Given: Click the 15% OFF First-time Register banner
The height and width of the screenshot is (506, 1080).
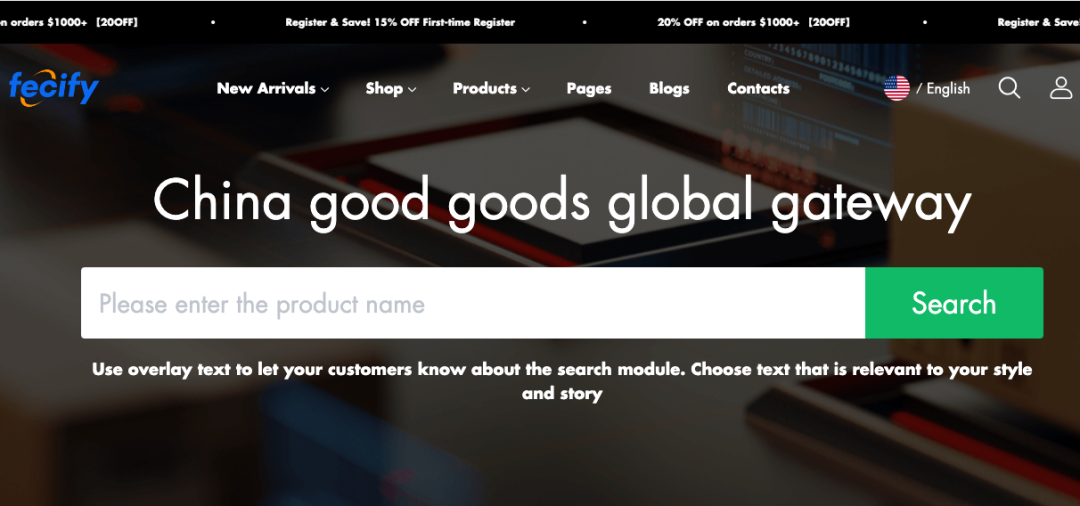Looking at the screenshot, I should [400, 22].
